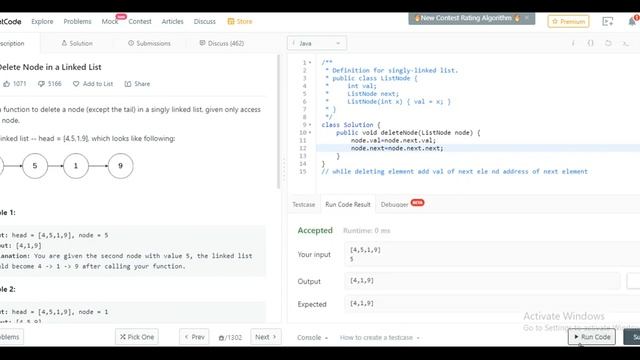
Task: Click linked list node circle 9
Action: click(120, 166)
